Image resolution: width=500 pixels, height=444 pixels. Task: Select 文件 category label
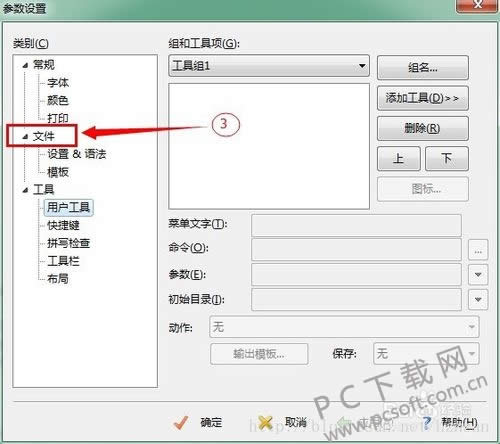[44, 136]
